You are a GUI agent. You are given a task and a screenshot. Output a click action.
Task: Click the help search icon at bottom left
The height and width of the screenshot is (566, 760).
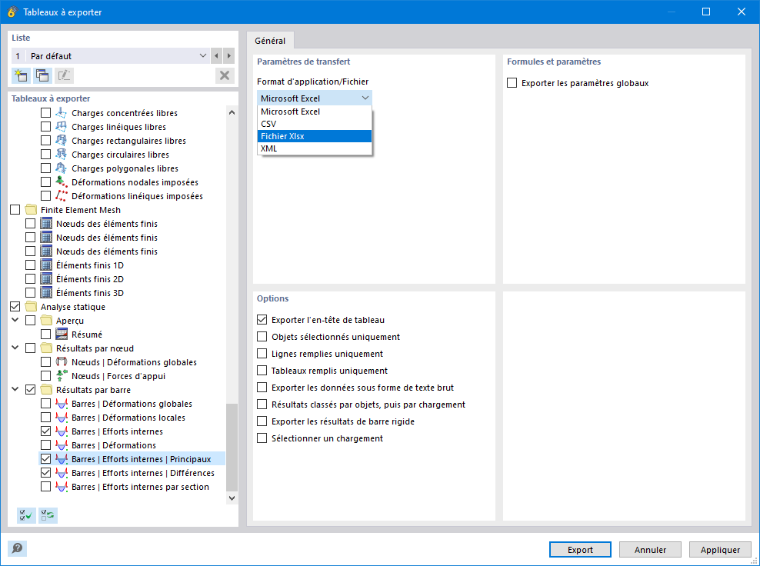[17, 549]
